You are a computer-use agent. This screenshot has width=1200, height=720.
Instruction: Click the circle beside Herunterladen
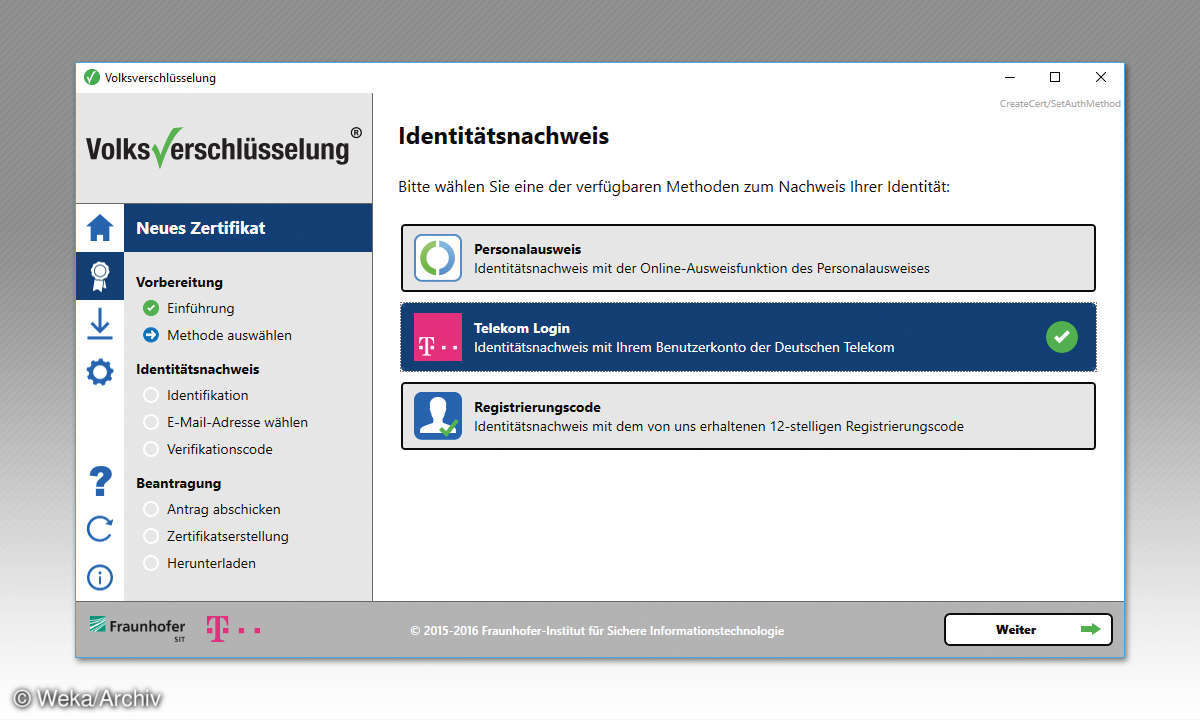[151, 563]
